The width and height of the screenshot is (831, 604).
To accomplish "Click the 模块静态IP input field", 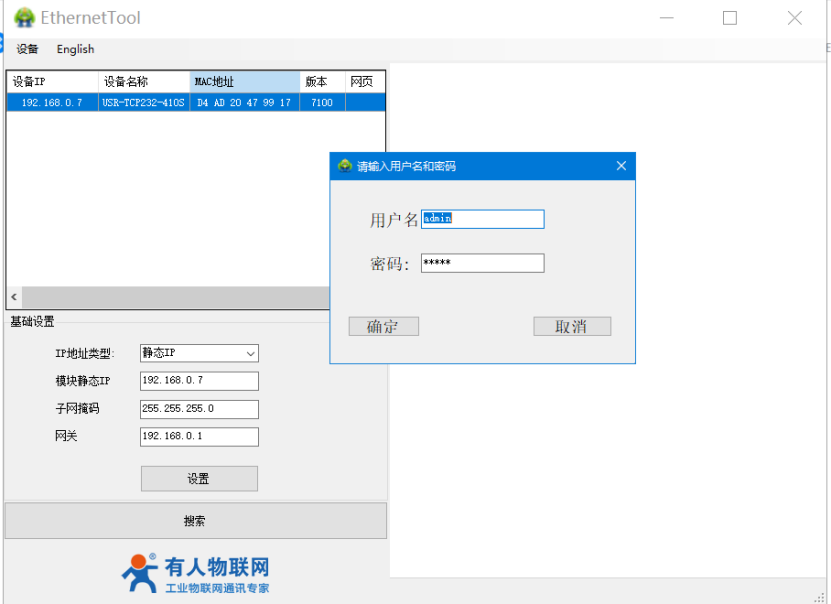I will 199,381.
